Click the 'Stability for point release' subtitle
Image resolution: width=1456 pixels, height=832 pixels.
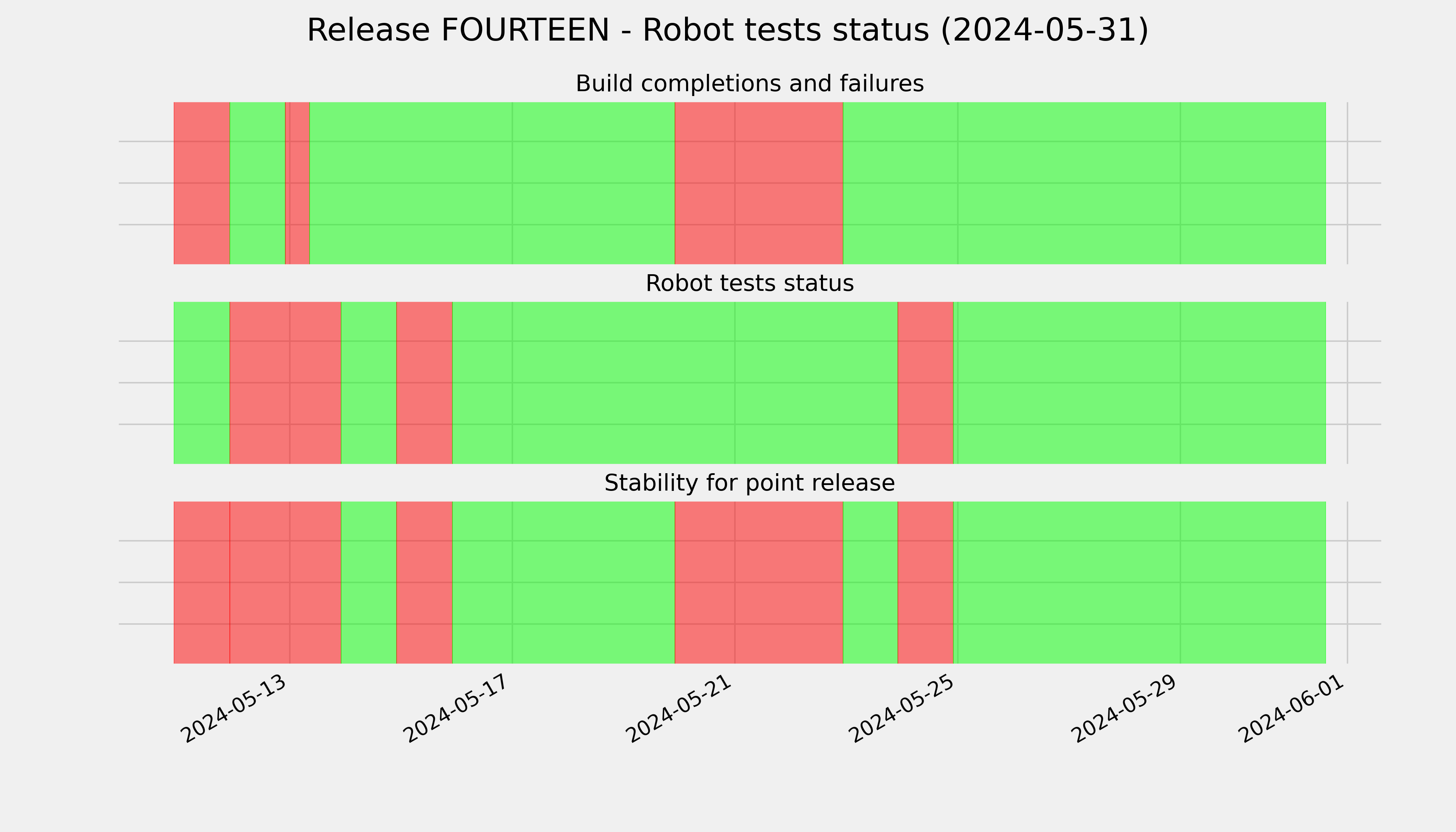[749, 484]
